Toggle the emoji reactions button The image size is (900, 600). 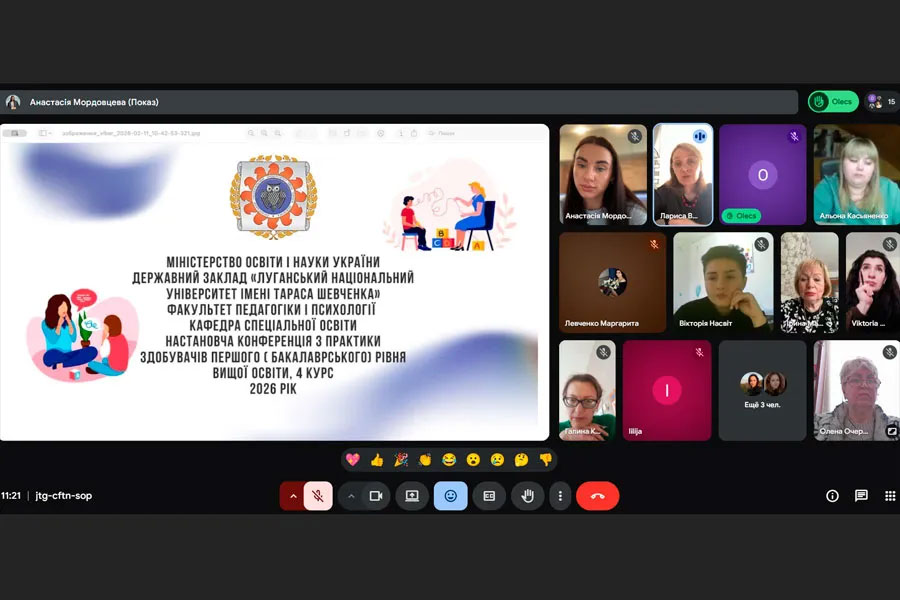pyautogui.click(x=451, y=496)
